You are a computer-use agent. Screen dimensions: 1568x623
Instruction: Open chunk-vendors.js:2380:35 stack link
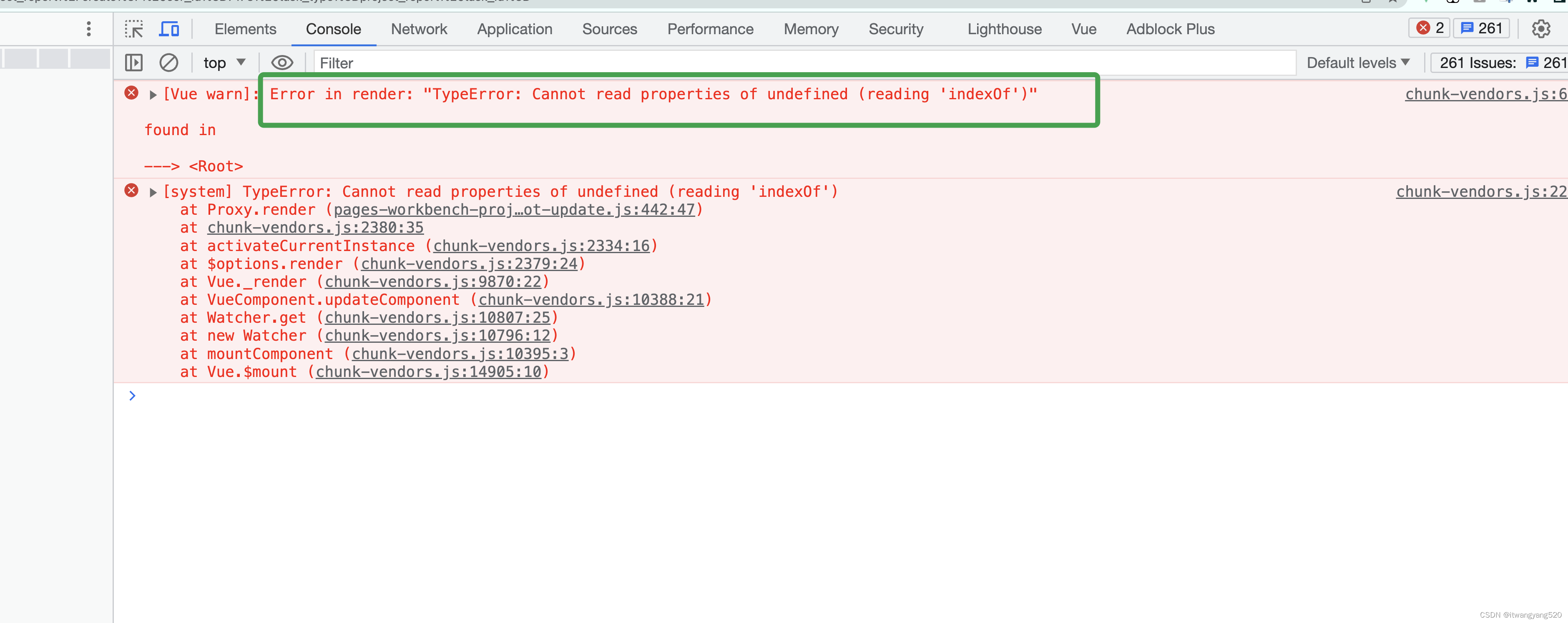(x=315, y=228)
